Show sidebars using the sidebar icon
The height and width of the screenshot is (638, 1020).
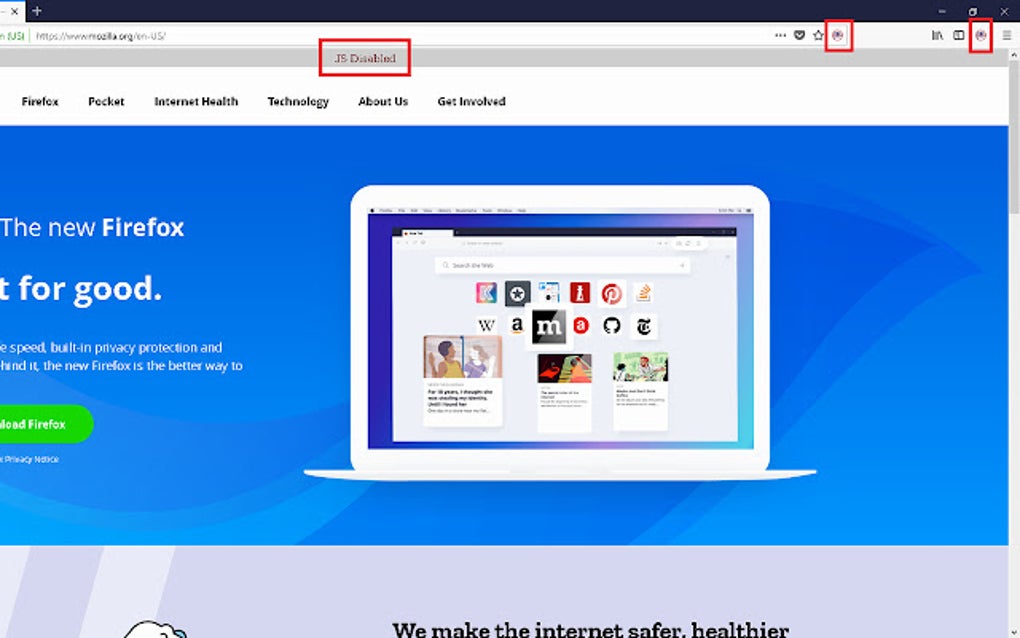point(959,35)
